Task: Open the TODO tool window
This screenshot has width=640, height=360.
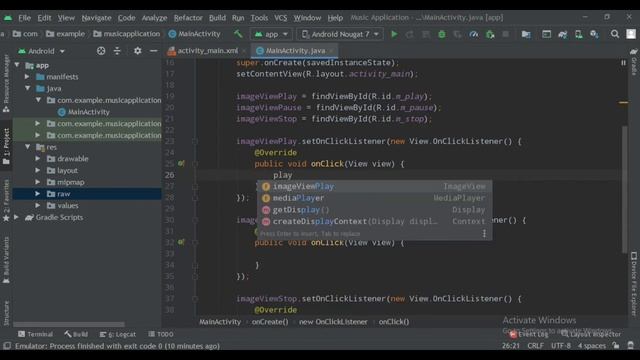Action: pos(161,334)
